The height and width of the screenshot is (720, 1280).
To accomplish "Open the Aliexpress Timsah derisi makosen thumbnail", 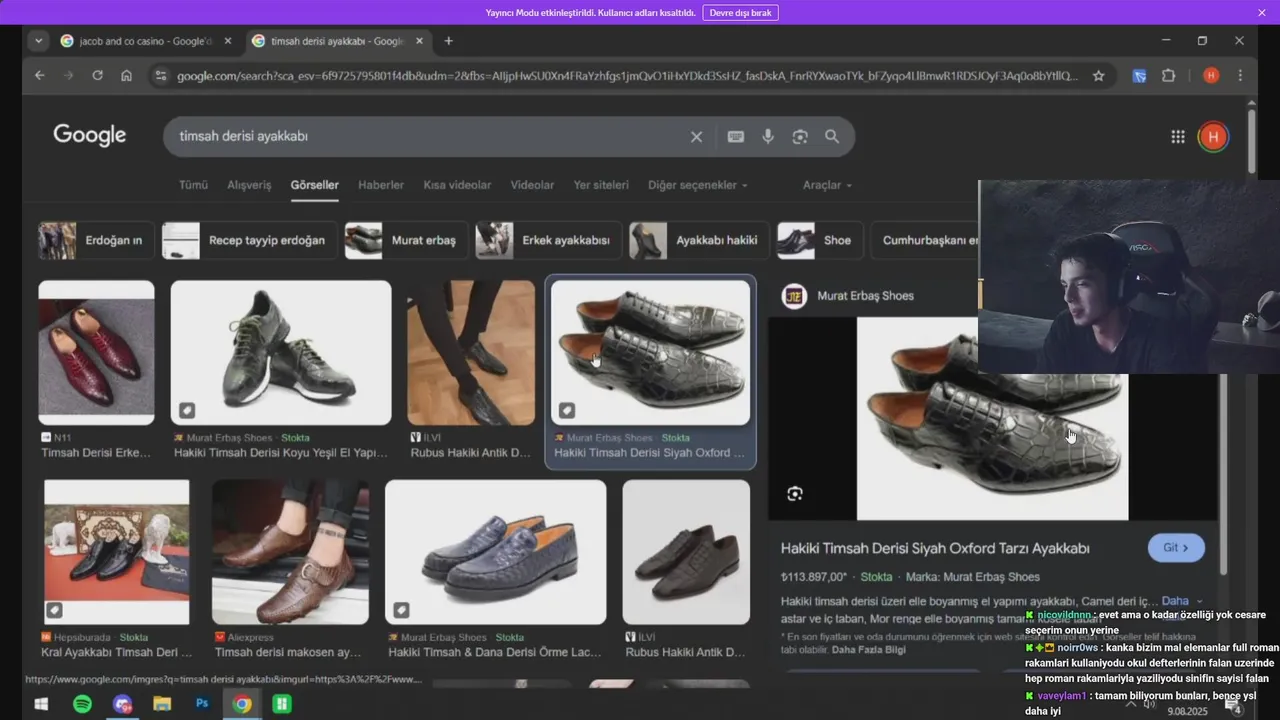I will pos(290,552).
